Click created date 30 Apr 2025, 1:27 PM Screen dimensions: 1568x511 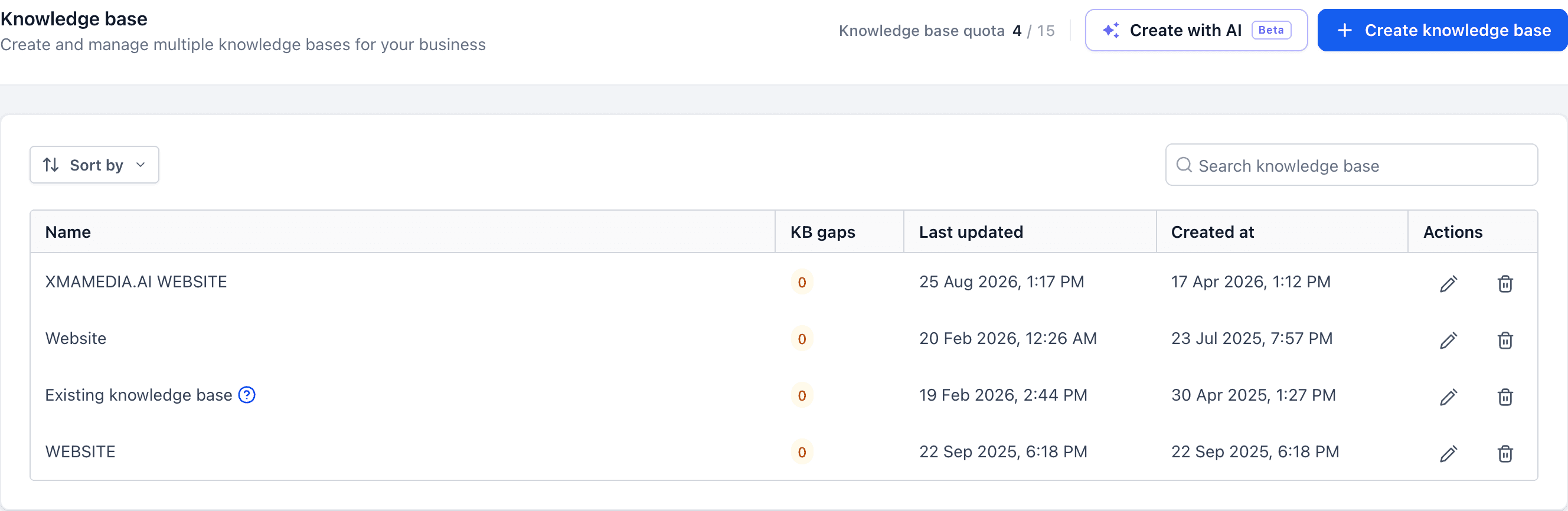click(1253, 395)
